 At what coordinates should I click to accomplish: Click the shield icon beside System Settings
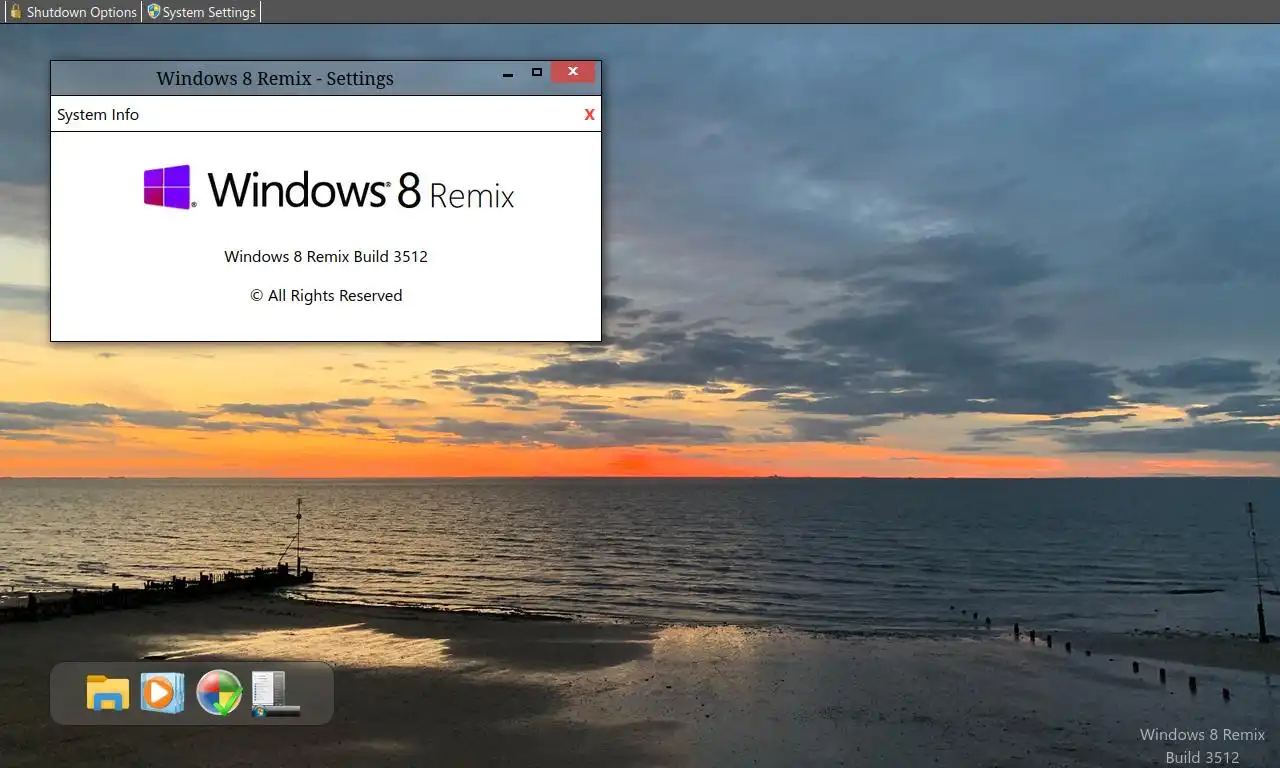click(153, 12)
